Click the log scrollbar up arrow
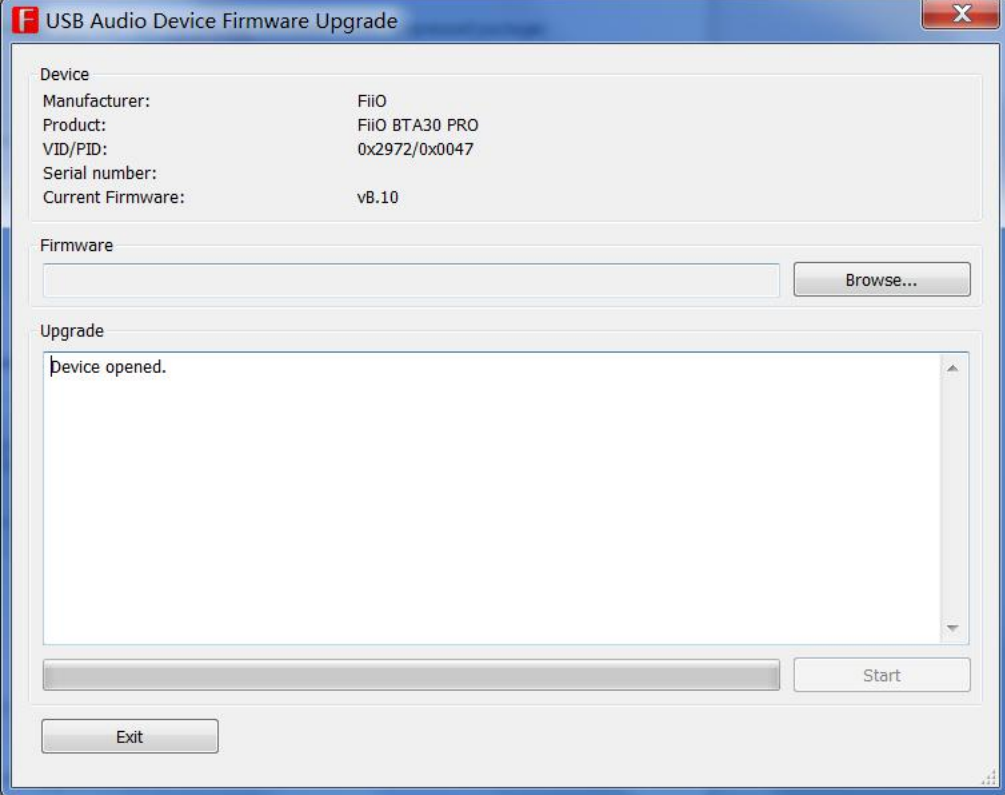 (x=952, y=368)
